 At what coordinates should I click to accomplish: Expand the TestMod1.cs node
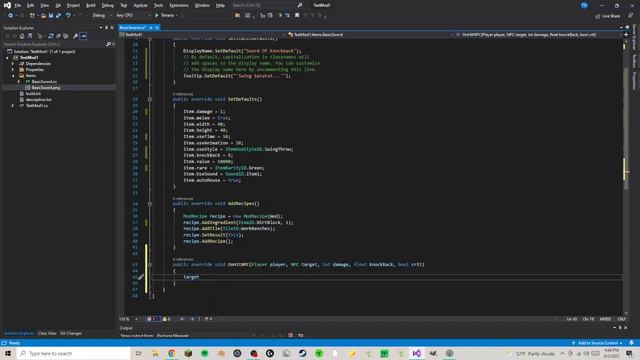tap(13, 106)
